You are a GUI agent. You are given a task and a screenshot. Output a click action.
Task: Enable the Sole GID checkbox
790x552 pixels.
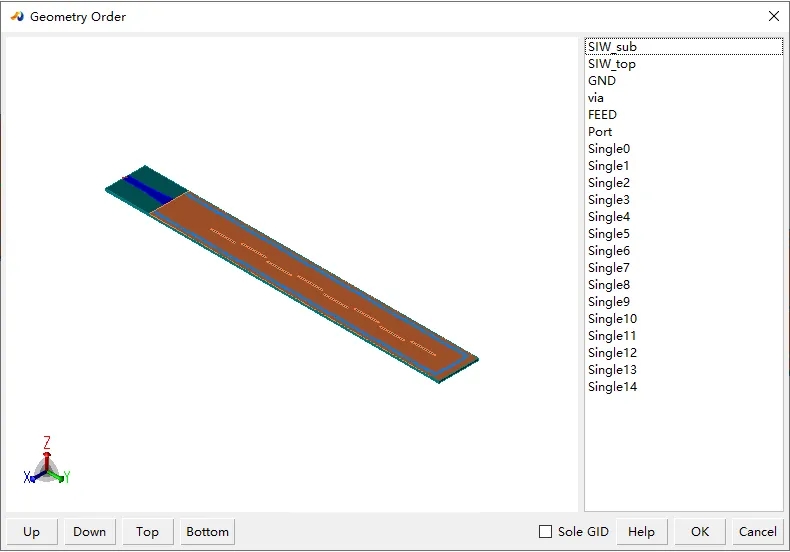[545, 531]
